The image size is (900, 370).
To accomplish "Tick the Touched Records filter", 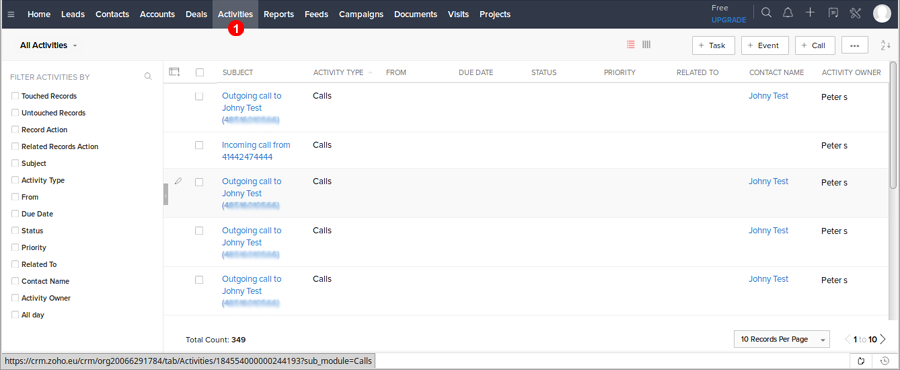I will point(15,96).
